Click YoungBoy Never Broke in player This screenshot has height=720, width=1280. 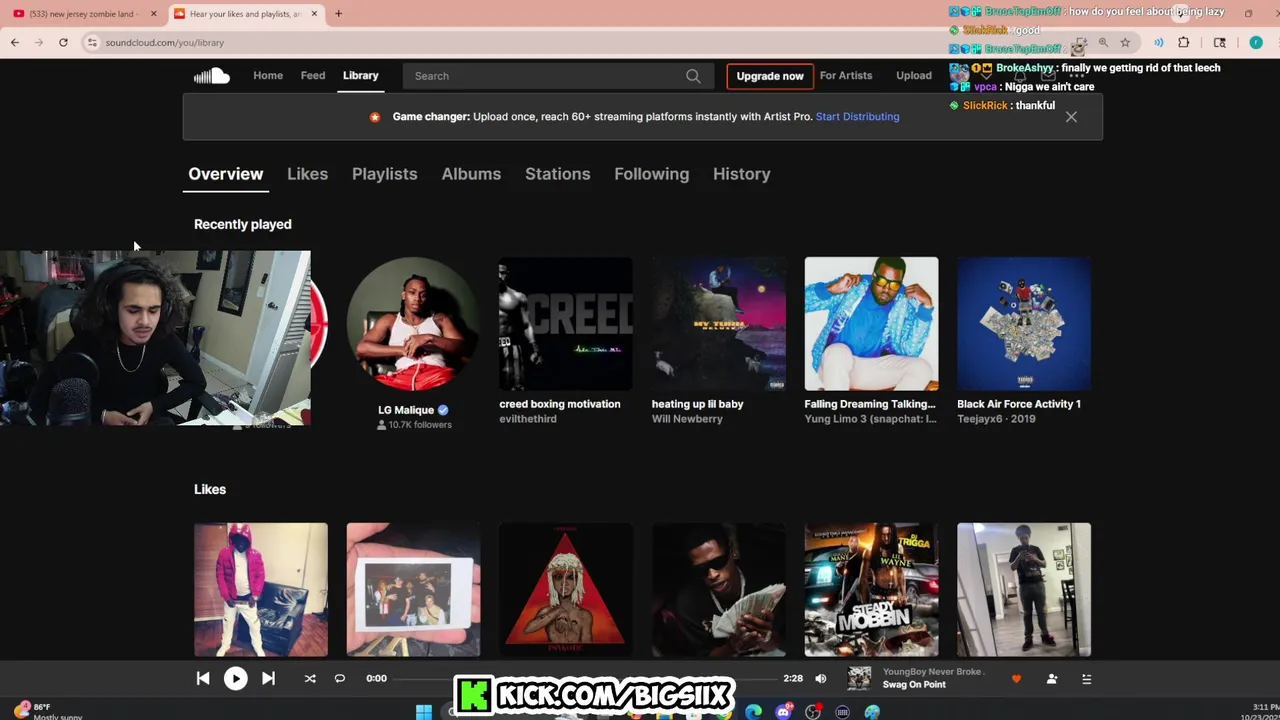pyautogui.click(x=932, y=672)
